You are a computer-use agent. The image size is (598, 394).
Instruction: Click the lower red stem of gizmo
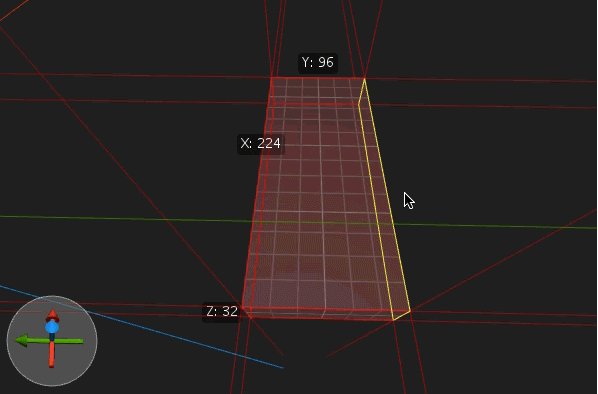click(51, 355)
